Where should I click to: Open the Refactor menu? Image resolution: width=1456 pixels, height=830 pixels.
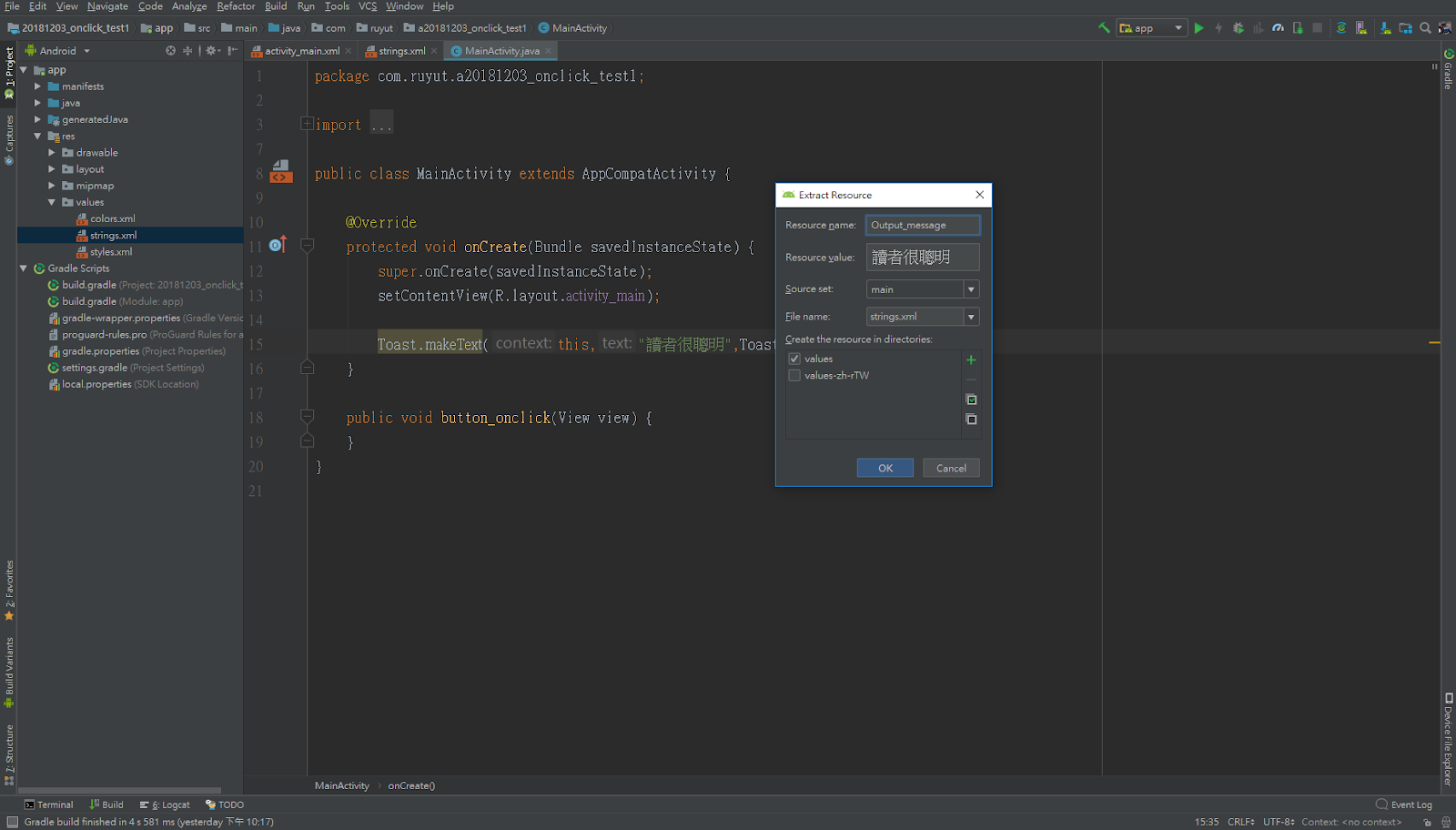236,6
